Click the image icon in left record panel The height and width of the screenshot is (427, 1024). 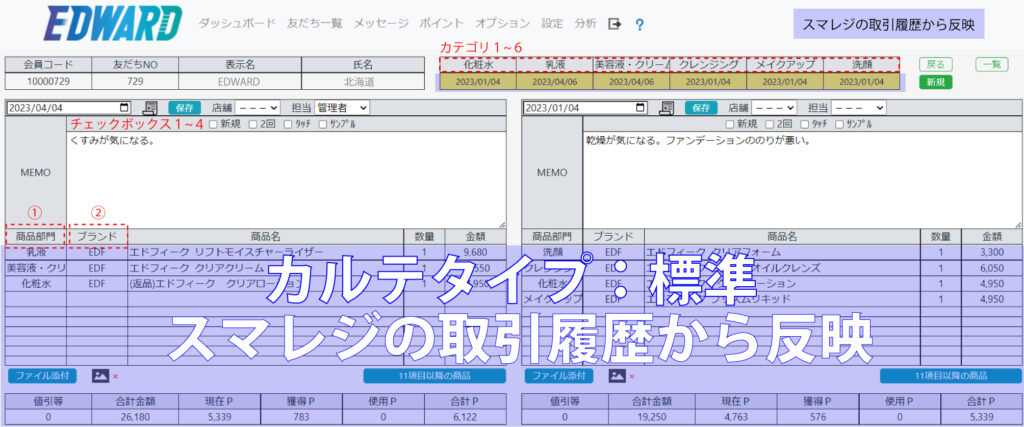click(x=100, y=376)
